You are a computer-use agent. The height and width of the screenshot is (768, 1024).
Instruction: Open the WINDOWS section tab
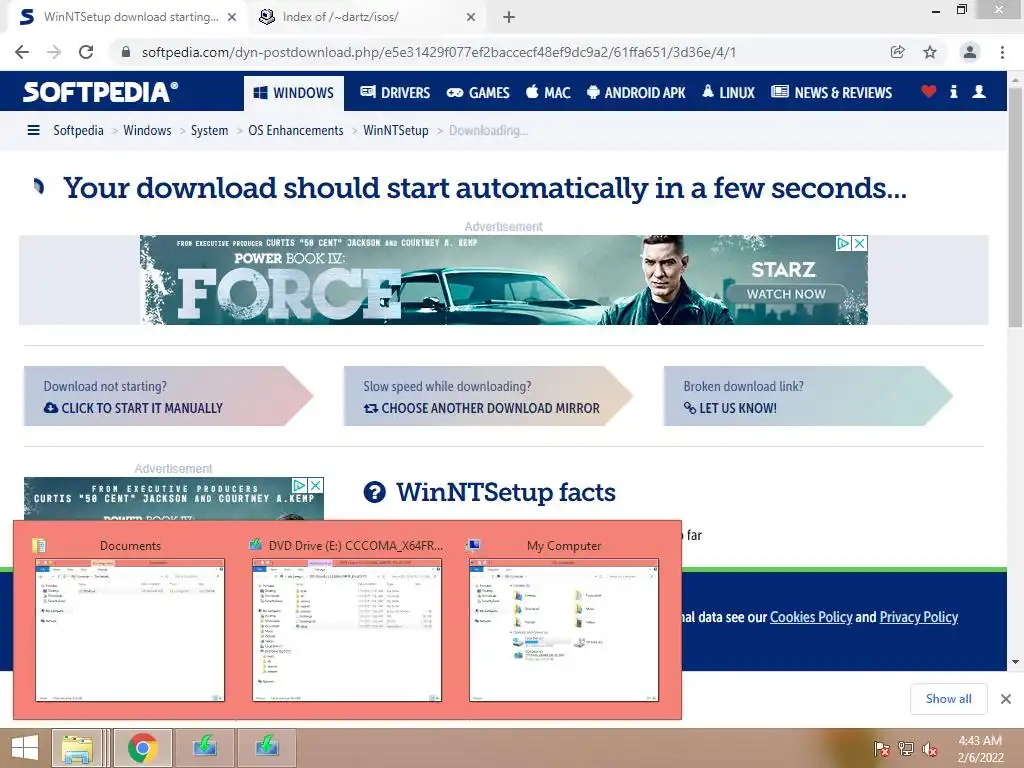tap(294, 93)
